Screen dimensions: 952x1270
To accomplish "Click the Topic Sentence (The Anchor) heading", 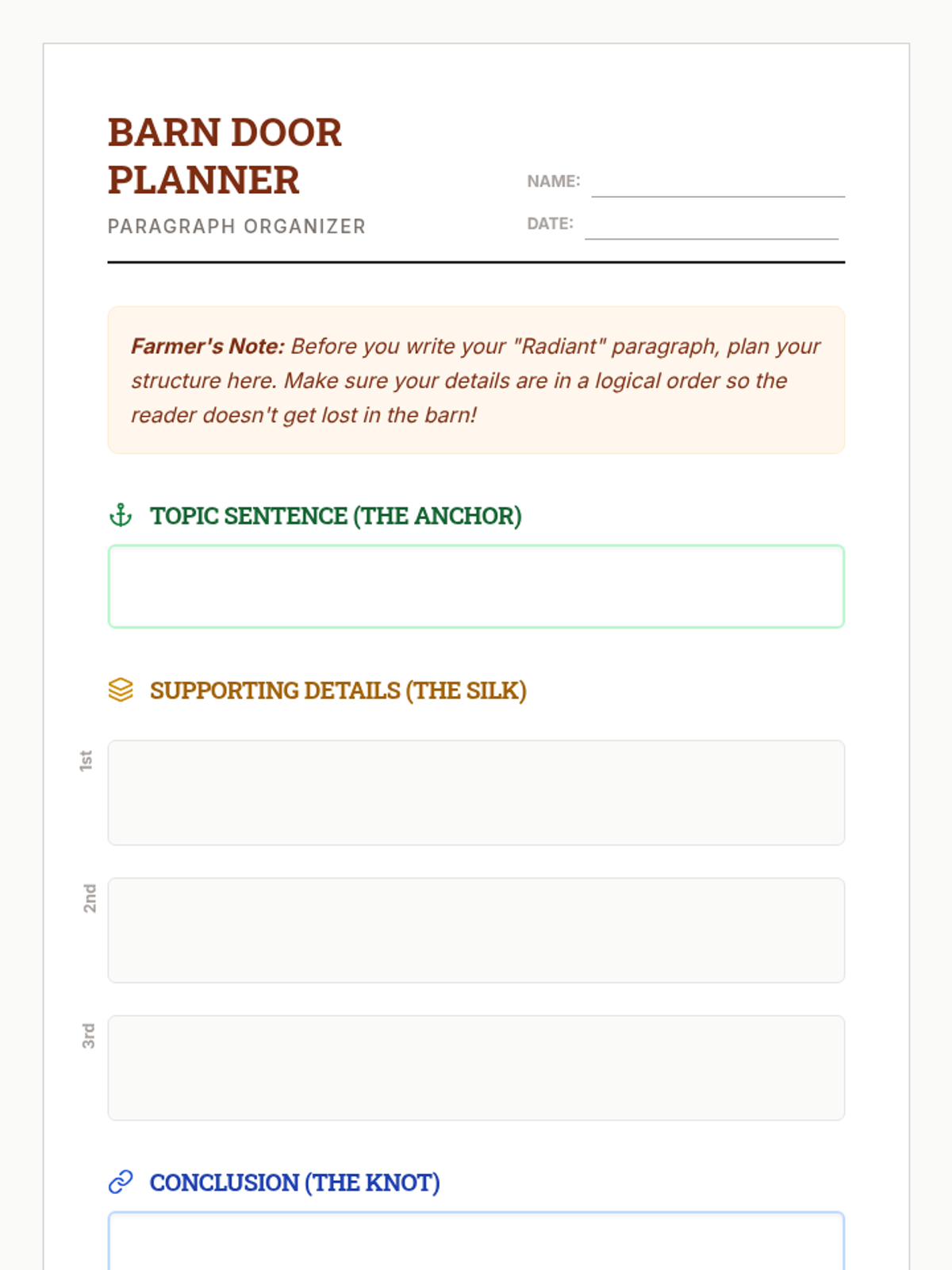I will (x=336, y=516).
